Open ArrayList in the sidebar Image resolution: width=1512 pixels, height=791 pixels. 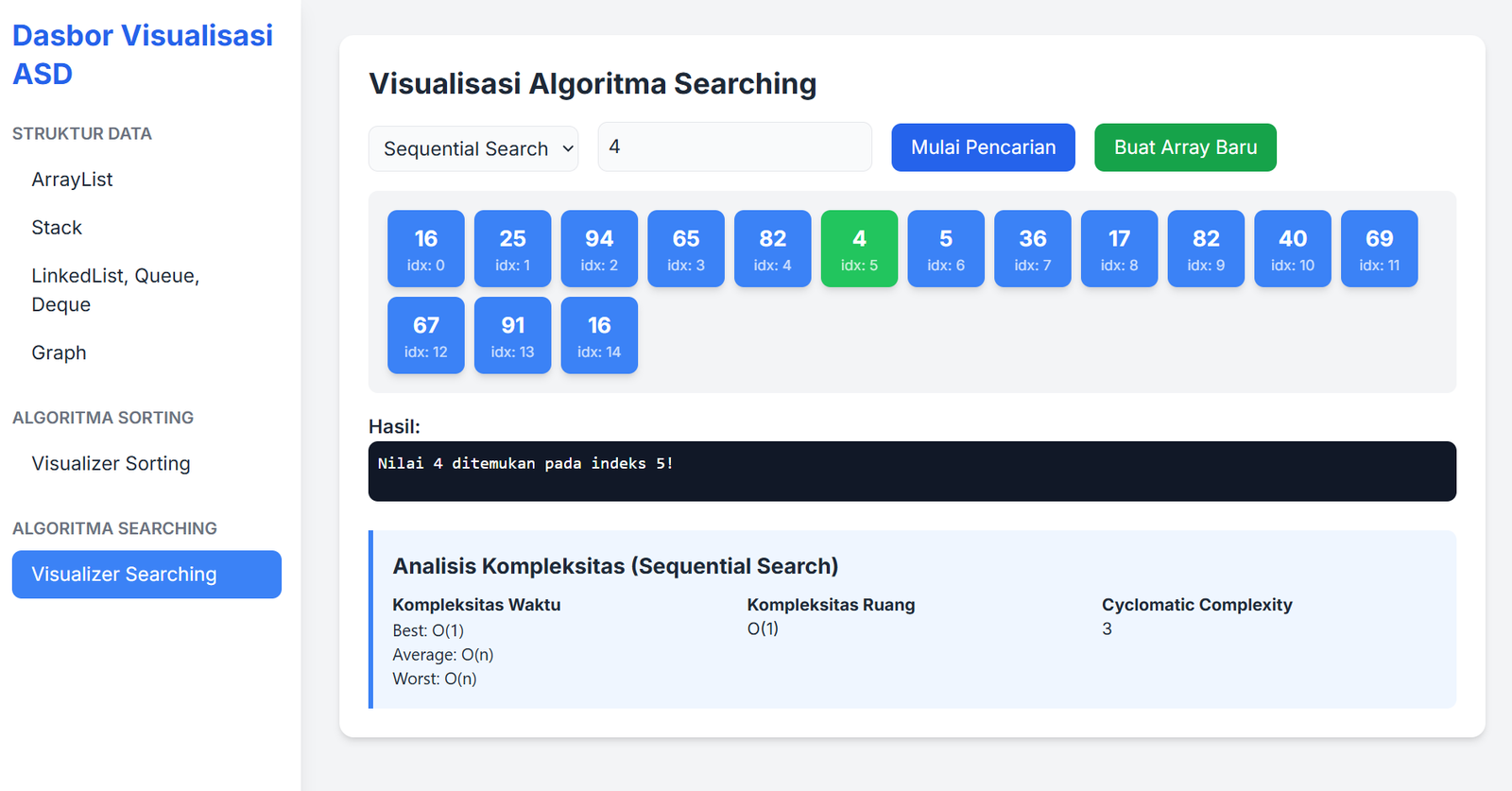[x=72, y=180]
